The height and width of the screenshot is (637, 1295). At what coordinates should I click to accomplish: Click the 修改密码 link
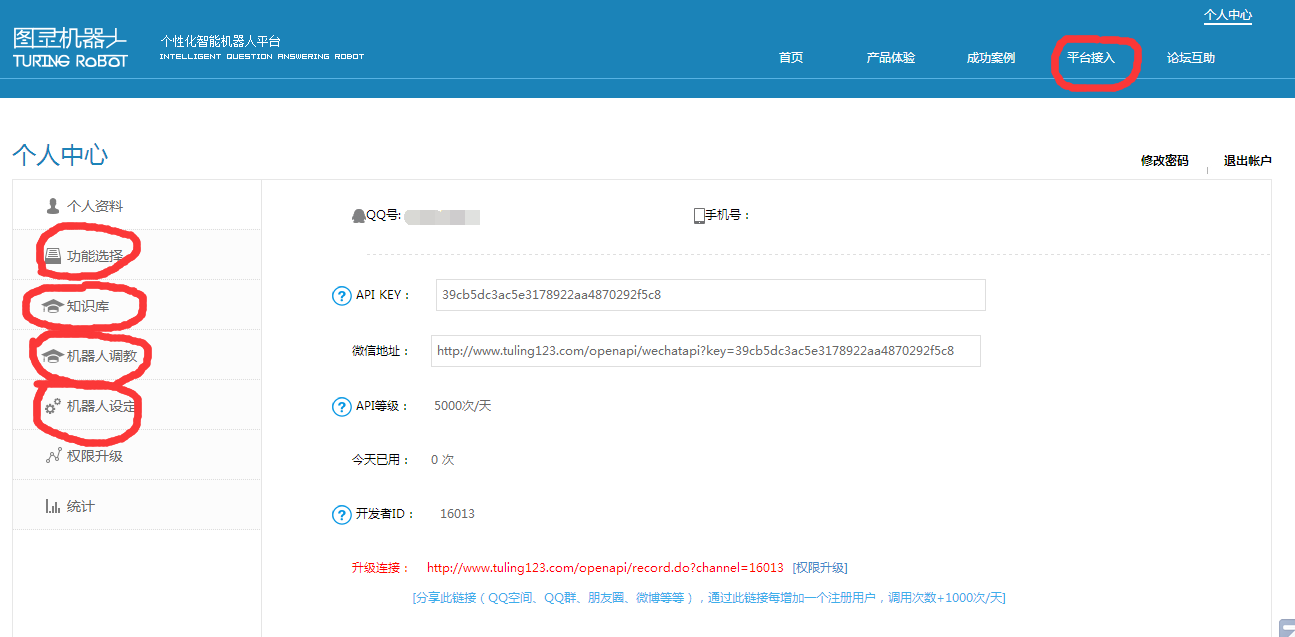(1165, 161)
